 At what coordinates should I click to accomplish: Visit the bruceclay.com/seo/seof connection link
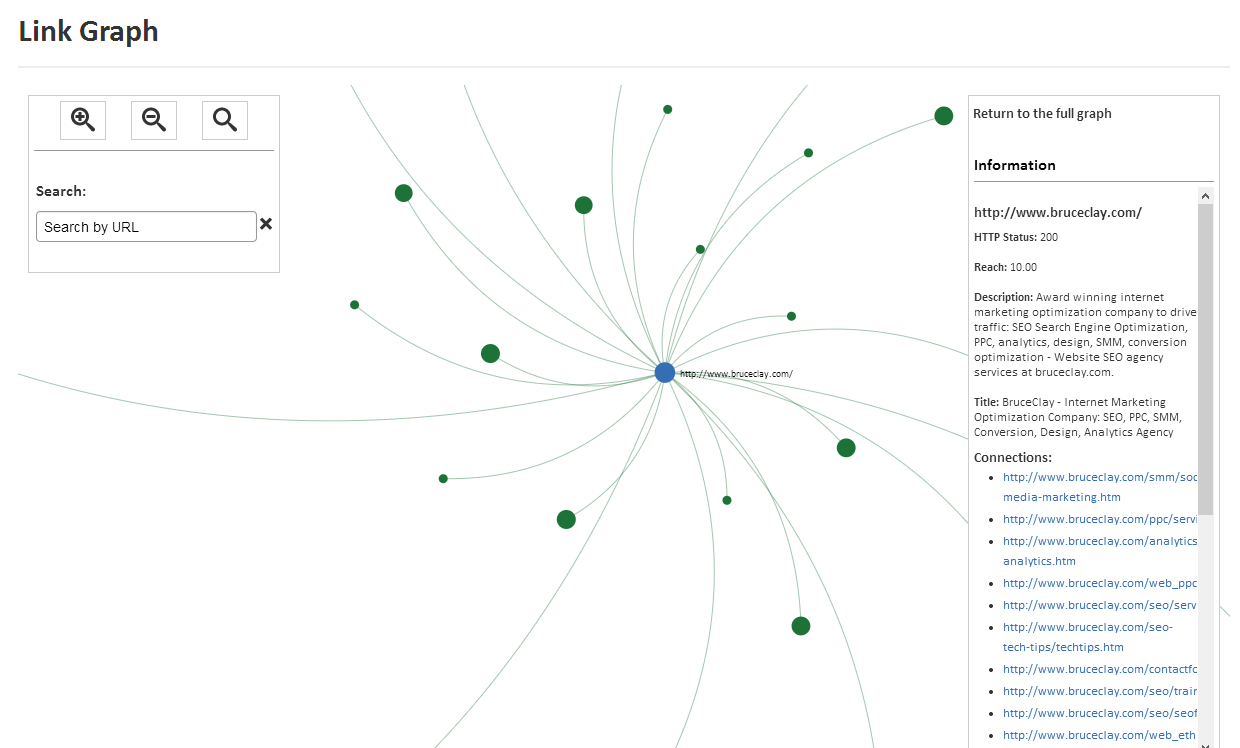point(1100,713)
